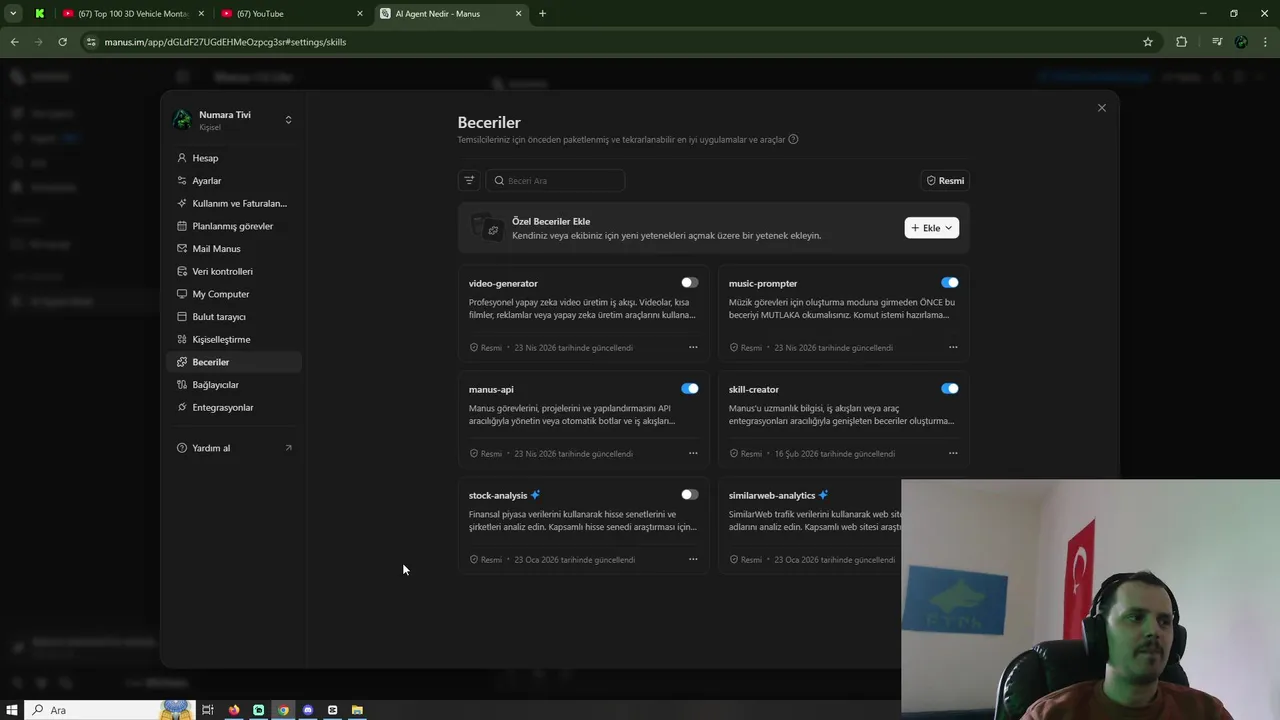The width and height of the screenshot is (1280, 720).
Task: Open more options for manus-api card
Action: pos(693,453)
